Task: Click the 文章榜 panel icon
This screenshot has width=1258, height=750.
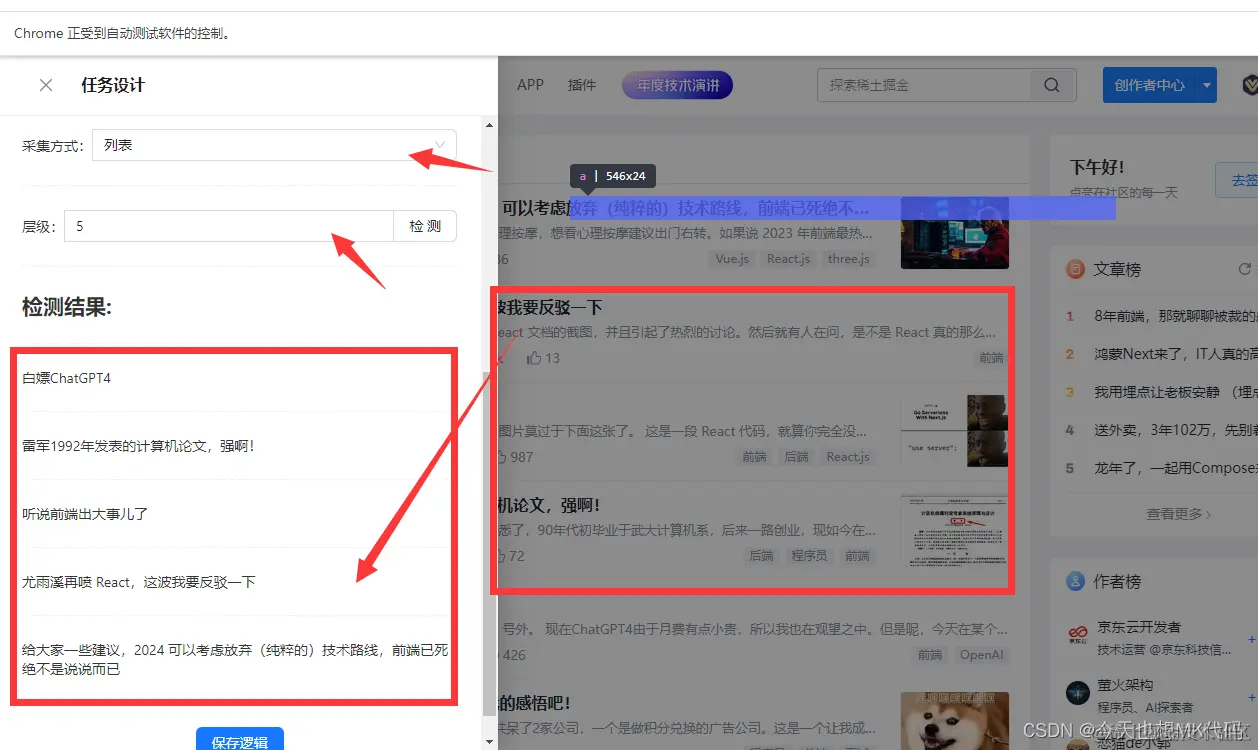Action: tap(1076, 269)
